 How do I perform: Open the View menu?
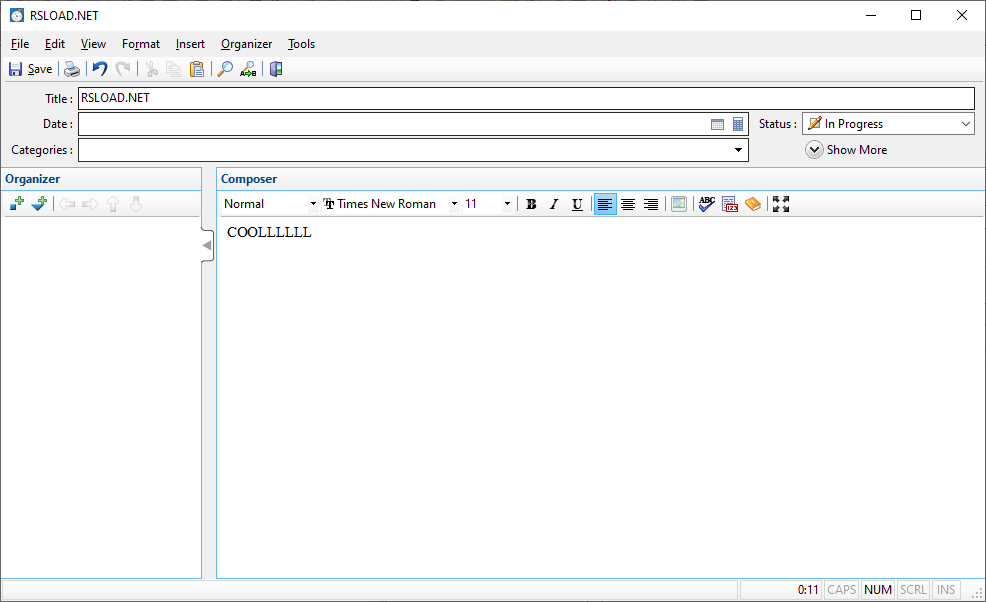(x=93, y=44)
